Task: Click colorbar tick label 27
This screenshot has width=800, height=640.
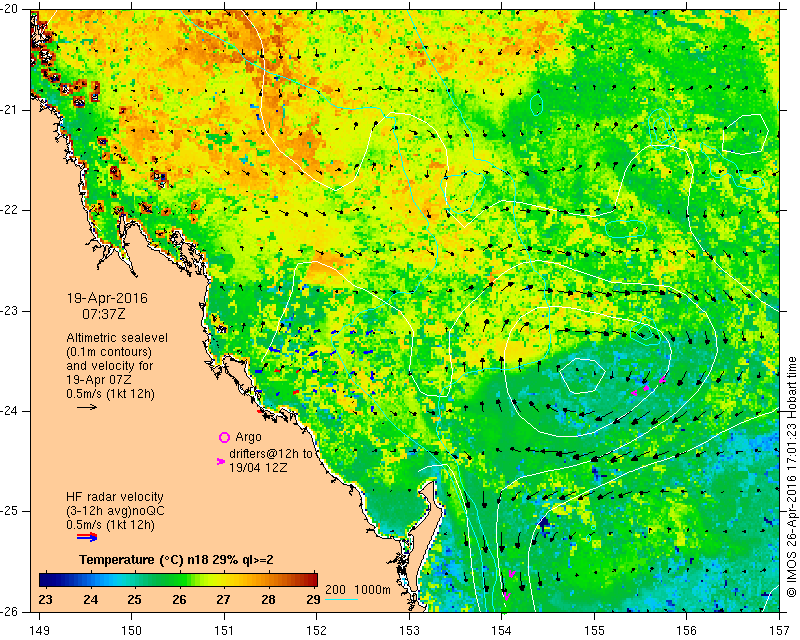Action: pos(223,599)
